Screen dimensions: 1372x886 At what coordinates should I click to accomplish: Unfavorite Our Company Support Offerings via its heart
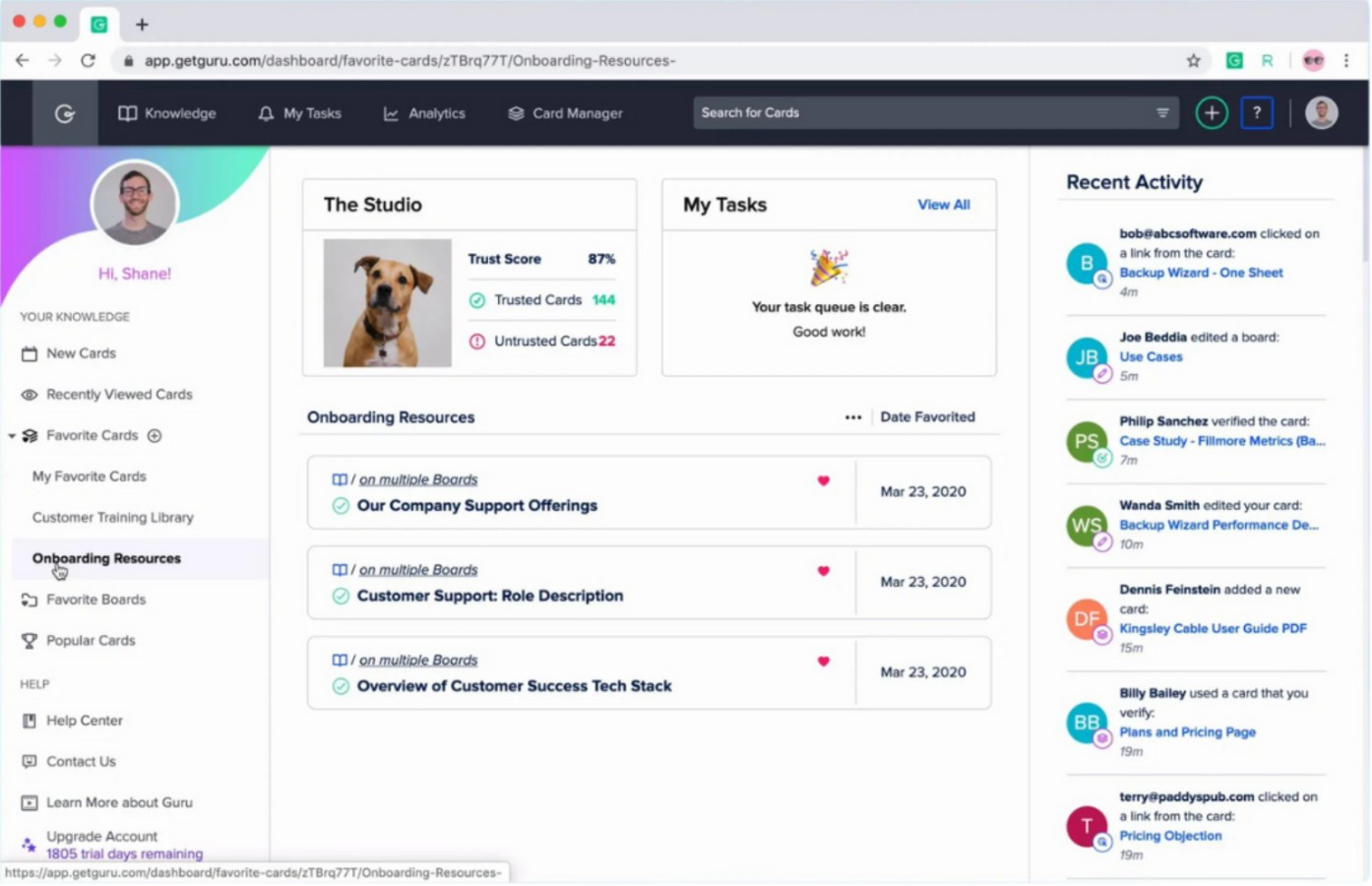click(x=823, y=481)
